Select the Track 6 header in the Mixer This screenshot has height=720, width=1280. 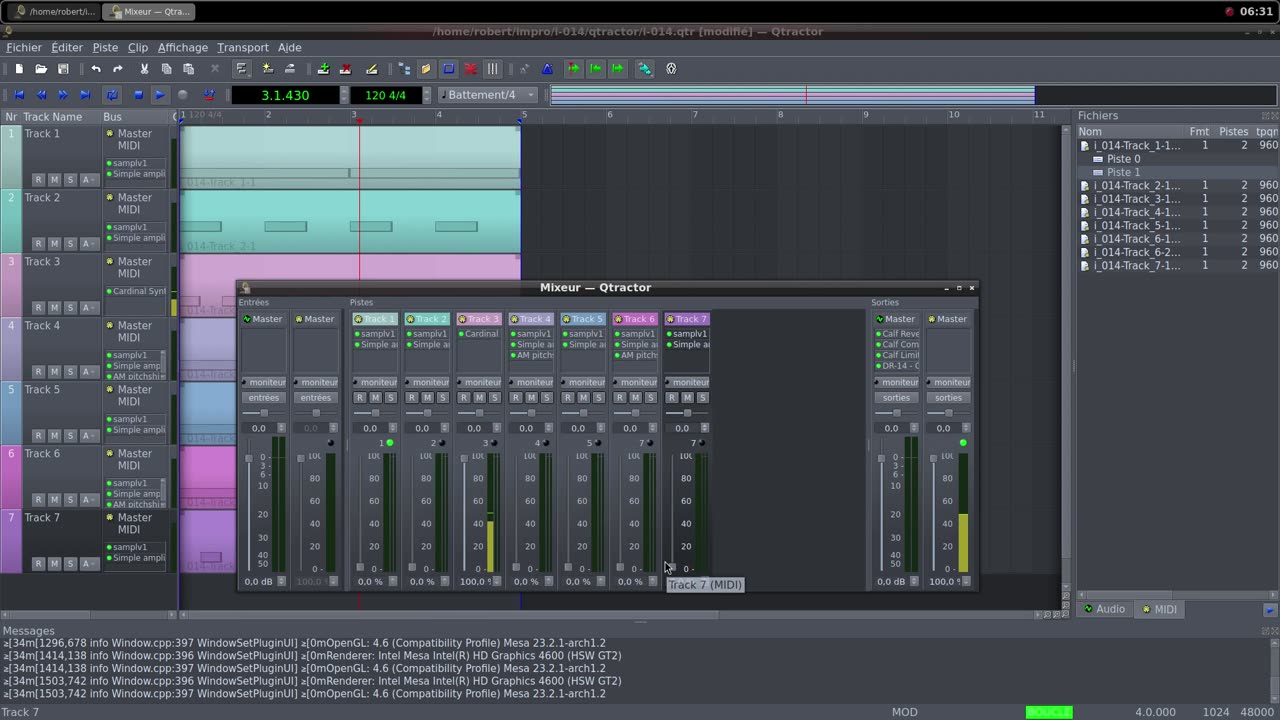click(x=635, y=319)
